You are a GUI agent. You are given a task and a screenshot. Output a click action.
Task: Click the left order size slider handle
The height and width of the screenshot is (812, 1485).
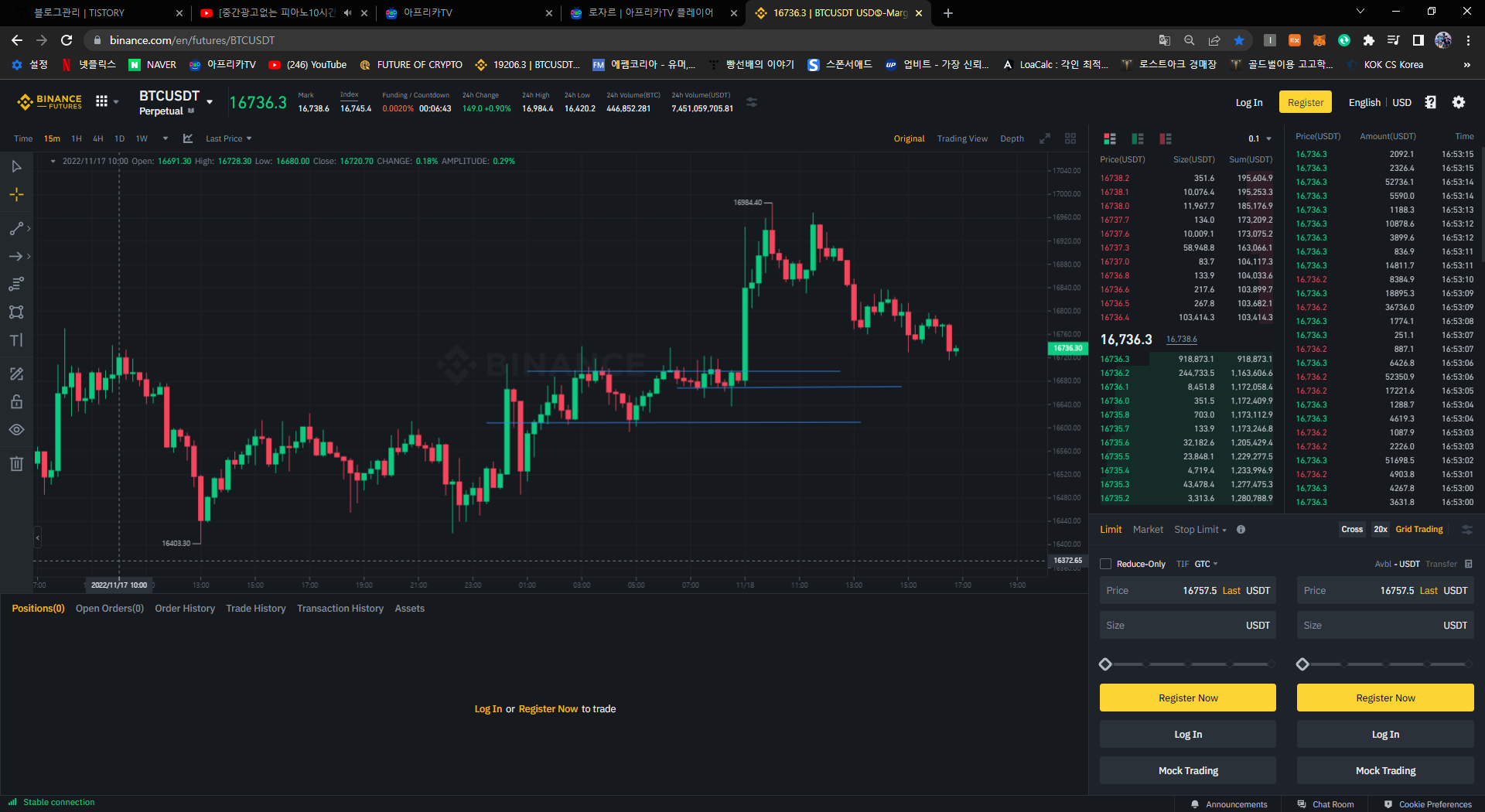click(x=1105, y=664)
